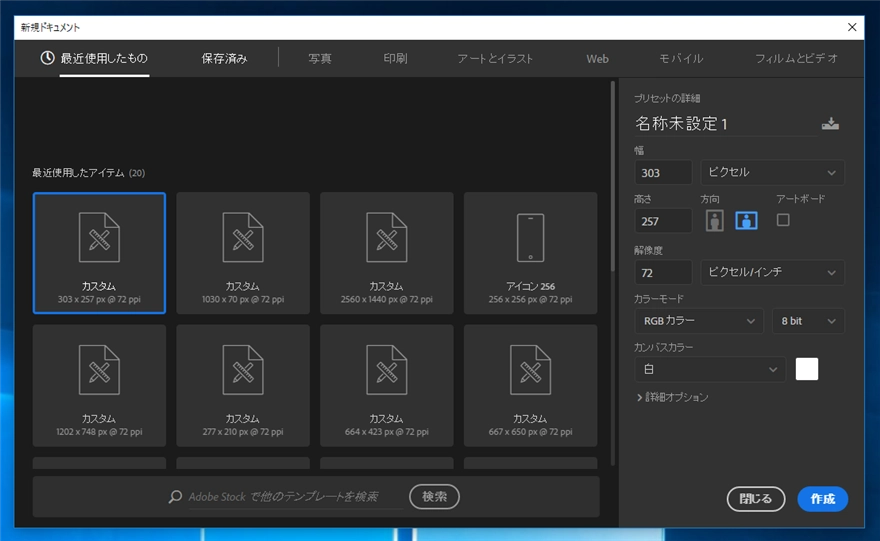Viewport: 880px width, 541px height.
Task: Switch to 保存済み tab
Action: pos(224,58)
